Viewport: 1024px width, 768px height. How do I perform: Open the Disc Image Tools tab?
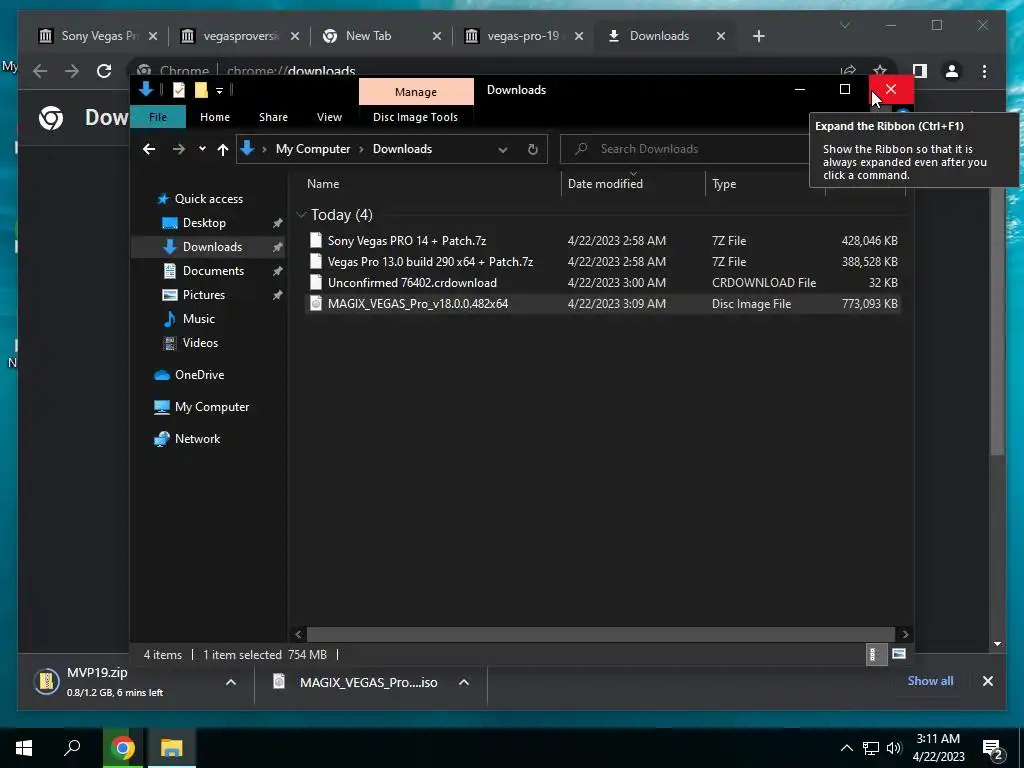pyautogui.click(x=415, y=117)
